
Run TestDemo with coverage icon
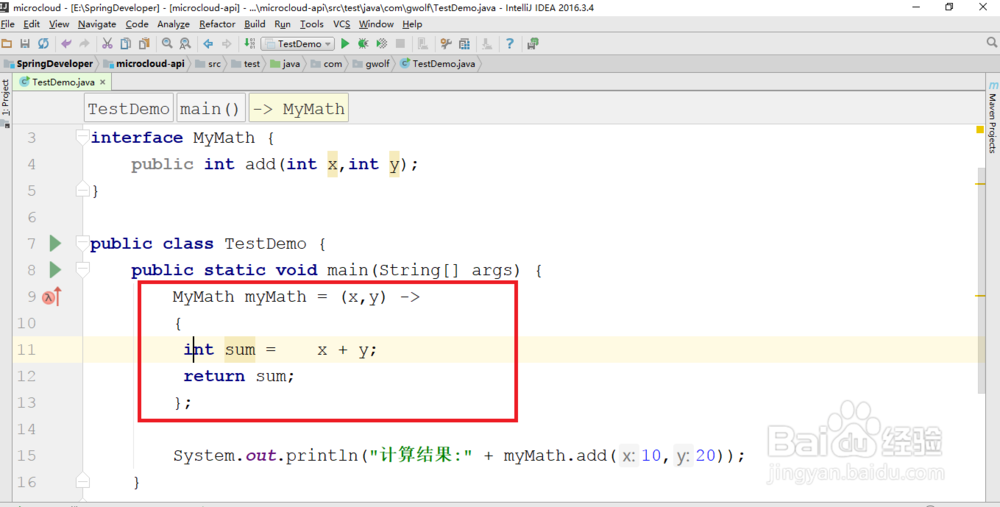coord(381,43)
